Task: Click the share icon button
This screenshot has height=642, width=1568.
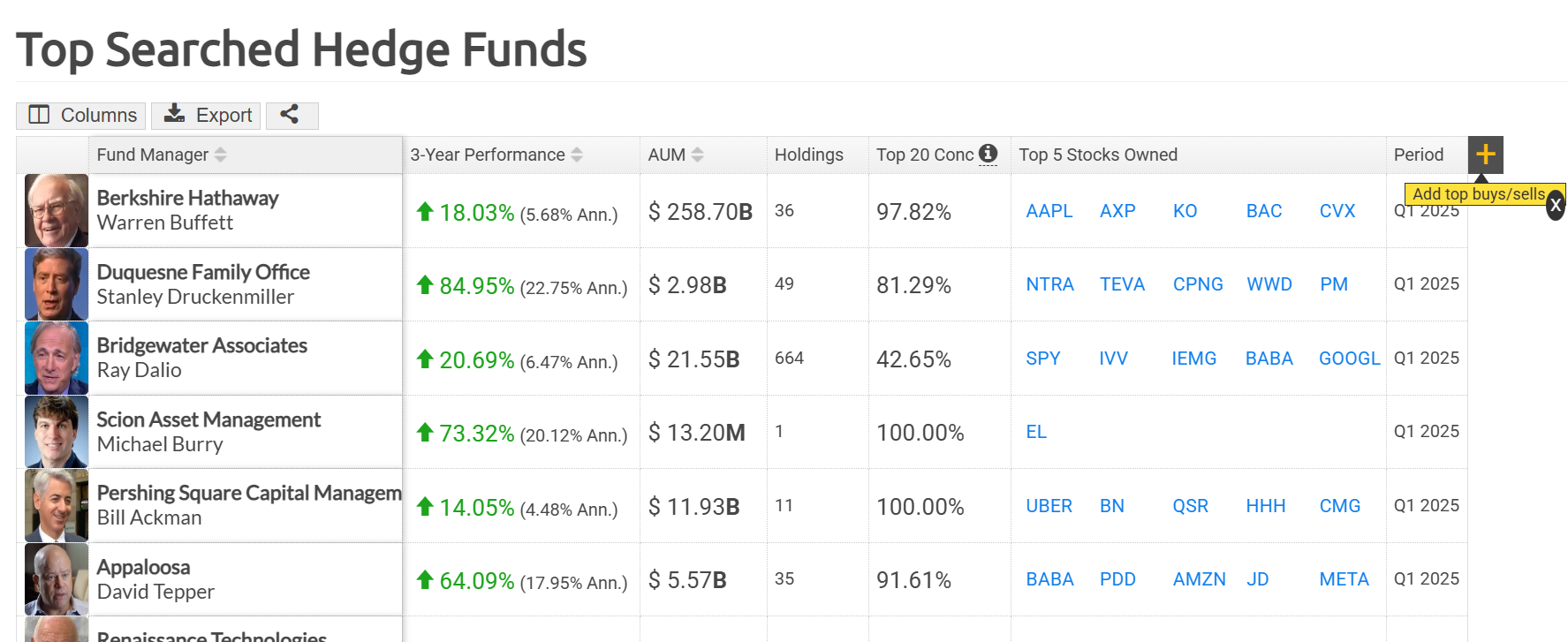Action: click(x=292, y=115)
